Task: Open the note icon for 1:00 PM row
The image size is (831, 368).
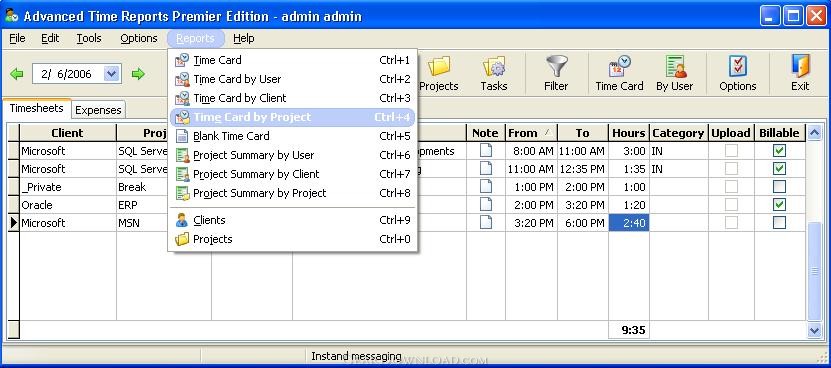Action: coord(485,187)
